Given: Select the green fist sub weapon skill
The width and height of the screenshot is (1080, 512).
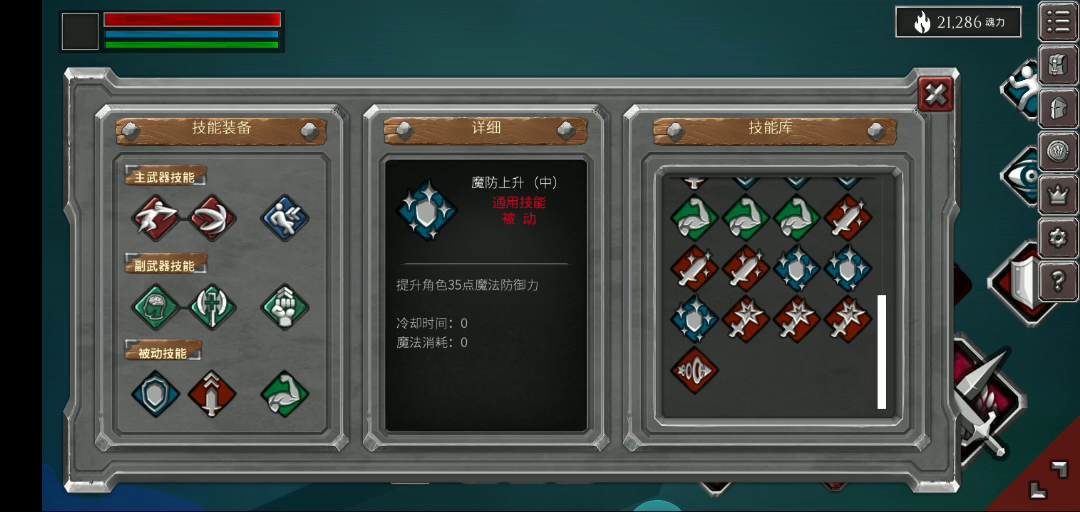Looking at the screenshot, I should (284, 307).
